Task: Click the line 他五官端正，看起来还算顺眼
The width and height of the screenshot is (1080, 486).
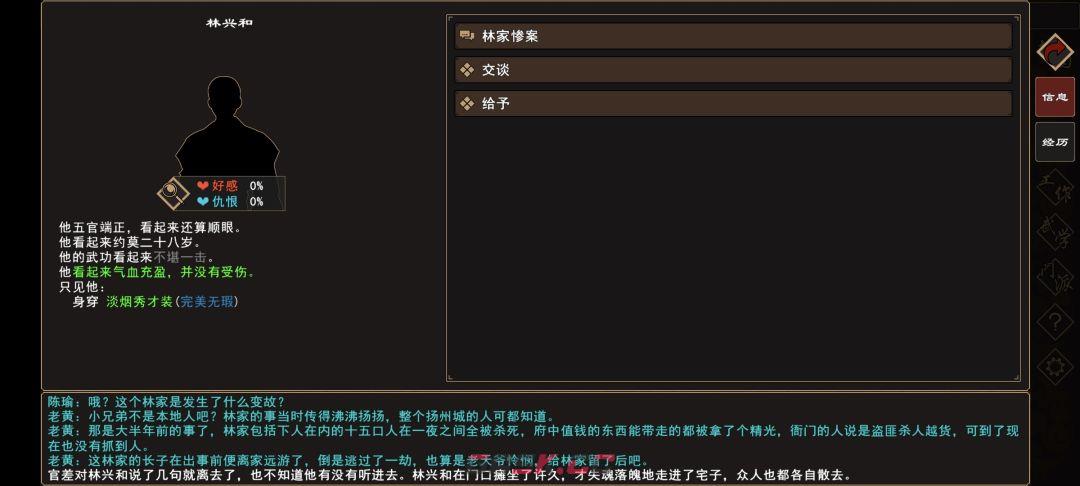Action: coord(150,227)
